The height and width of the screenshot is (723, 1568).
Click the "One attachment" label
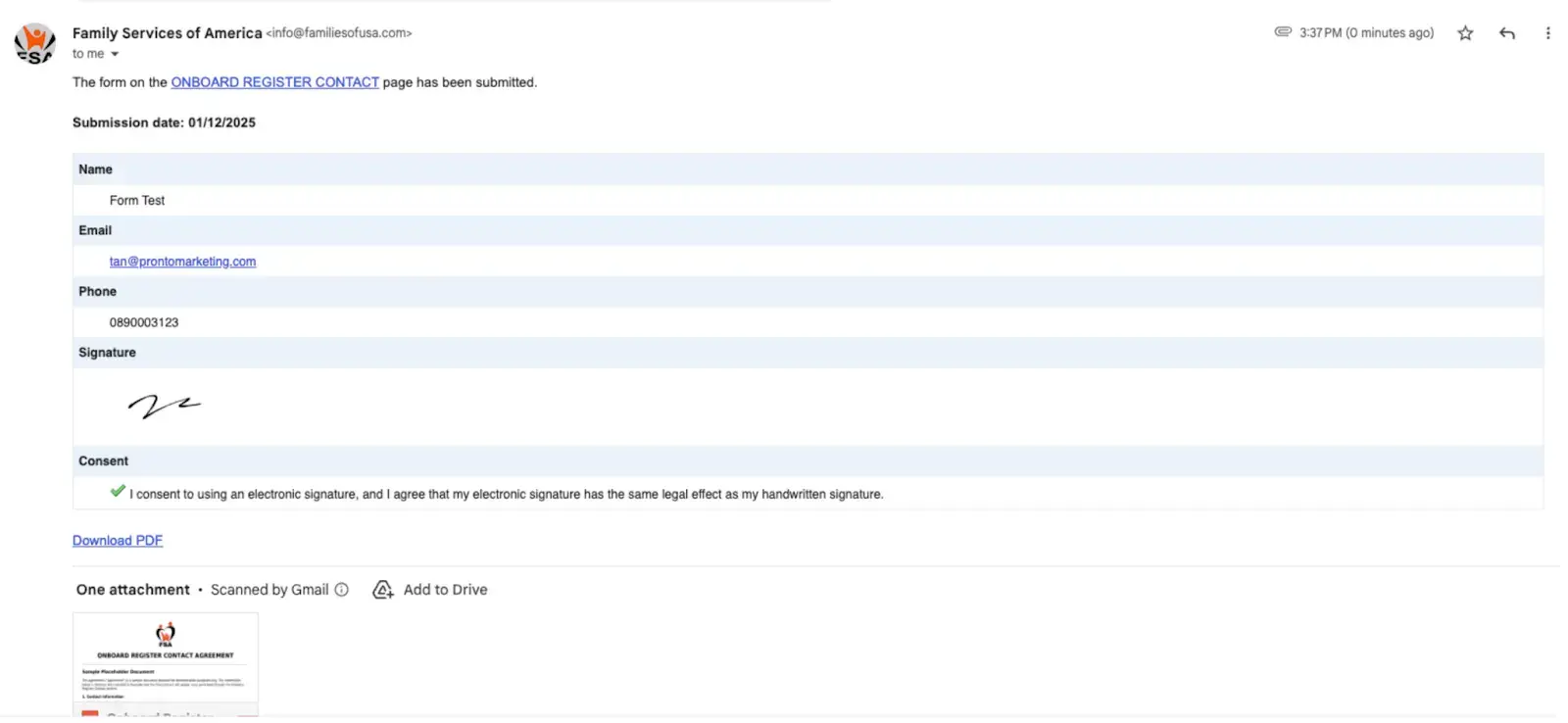pyautogui.click(x=133, y=590)
